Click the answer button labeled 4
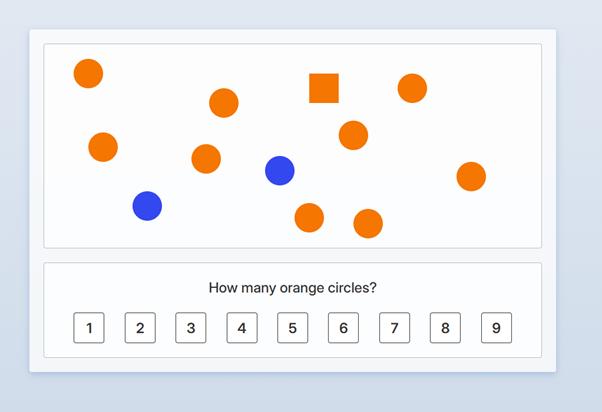This screenshot has width=602, height=412. coord(242,328)
